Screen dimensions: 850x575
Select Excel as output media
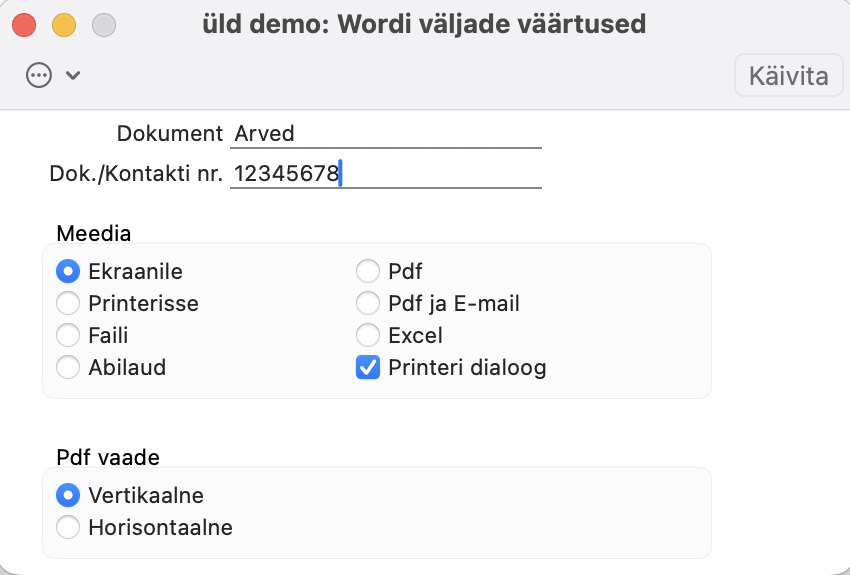[x=368, y=335]
